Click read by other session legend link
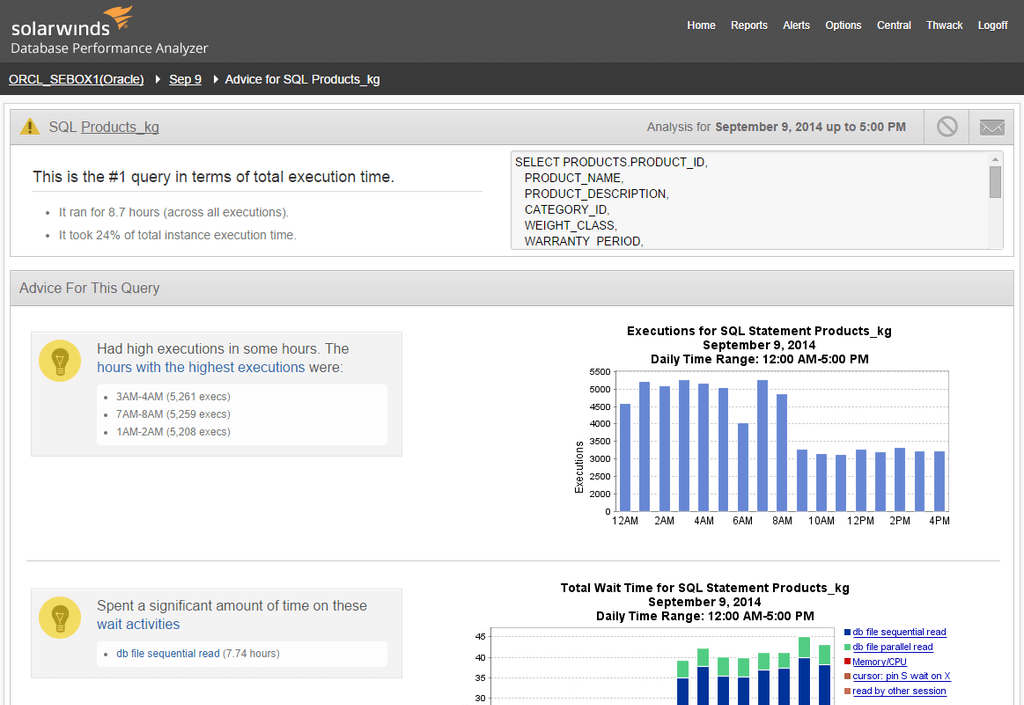1024x705 pixels. (x=899, y=691)
